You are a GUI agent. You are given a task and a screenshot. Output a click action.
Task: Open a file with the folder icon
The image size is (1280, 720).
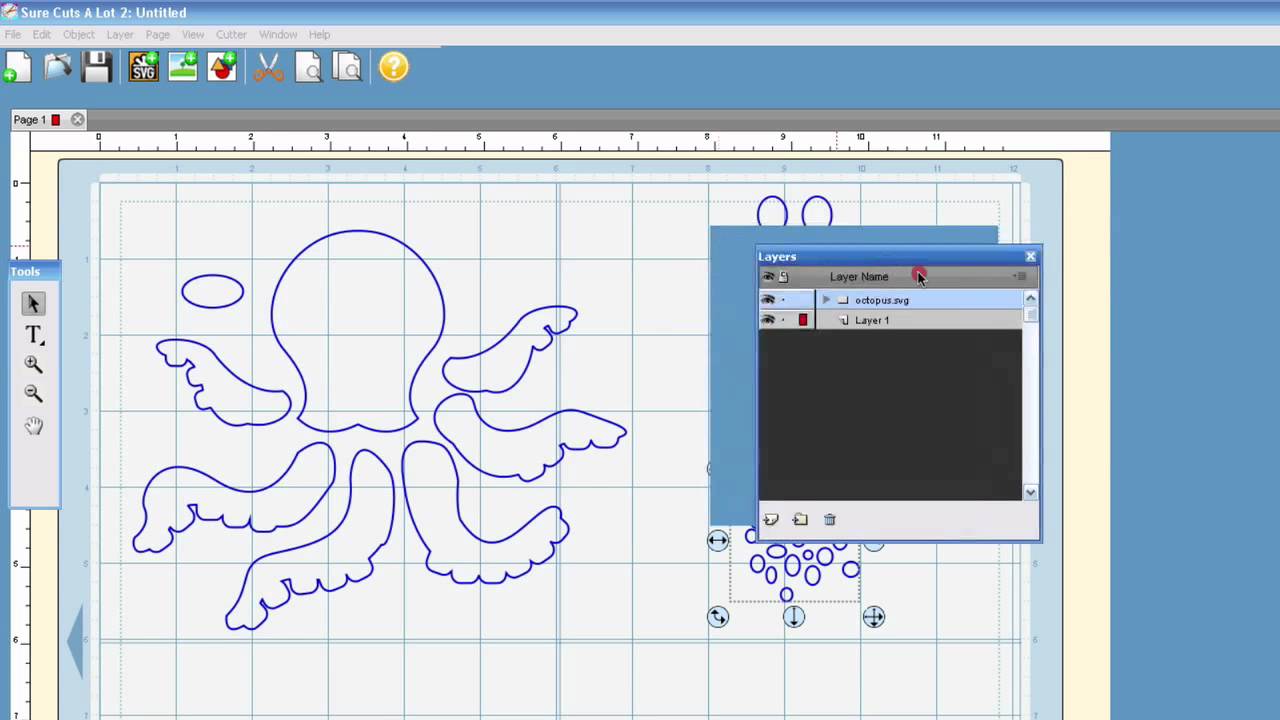click(58, 67)
